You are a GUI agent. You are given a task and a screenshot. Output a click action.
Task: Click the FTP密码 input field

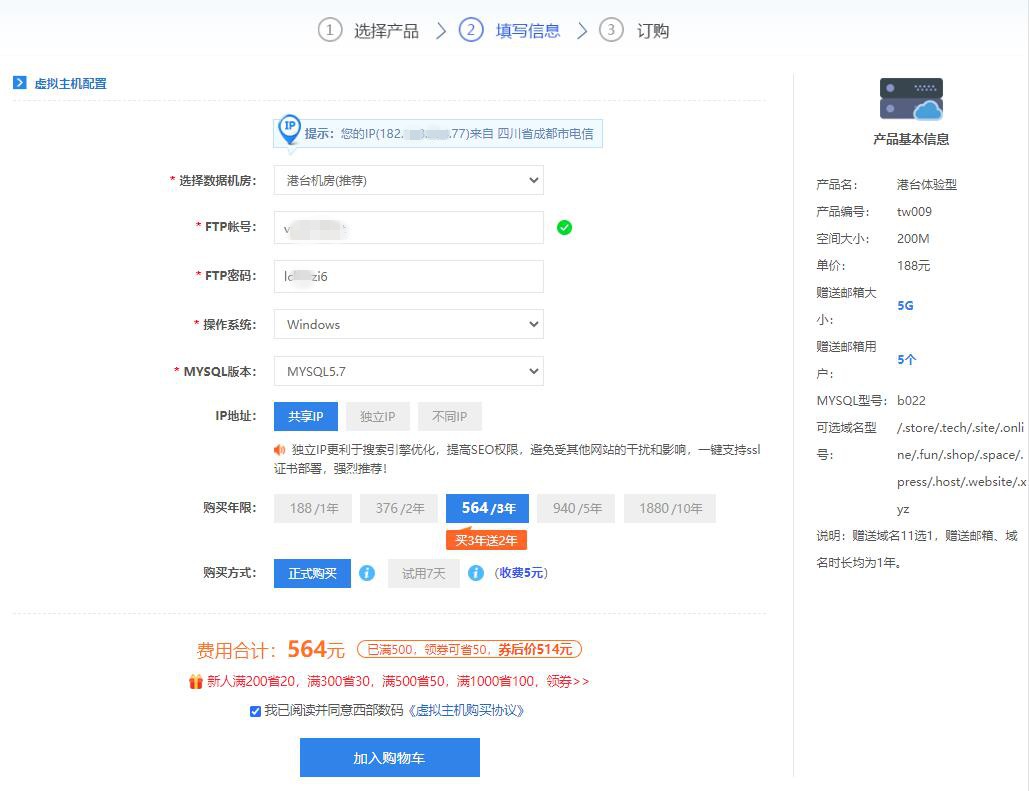pos(408,276)
